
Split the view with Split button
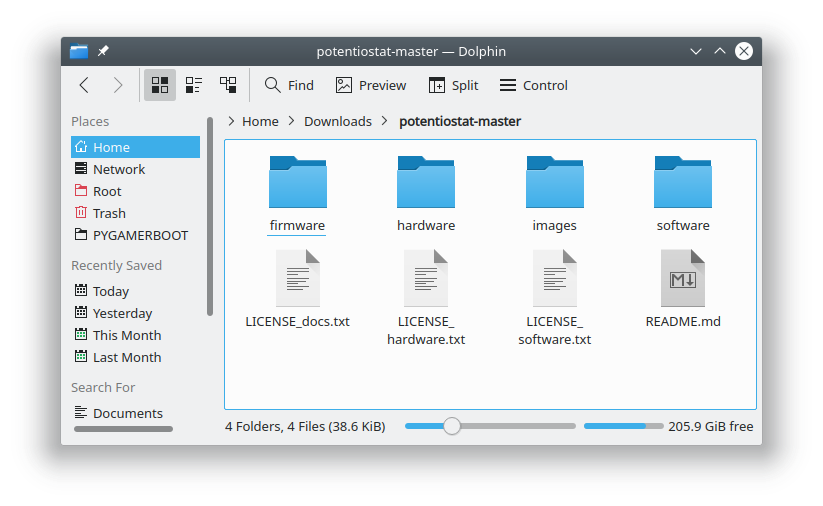click(453, 85)
